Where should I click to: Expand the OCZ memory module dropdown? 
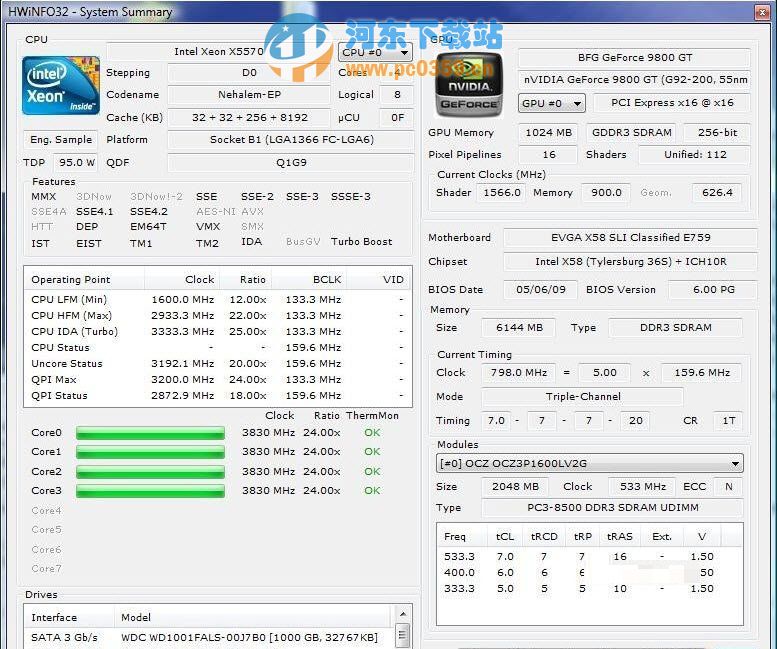[x=590, y=463]
